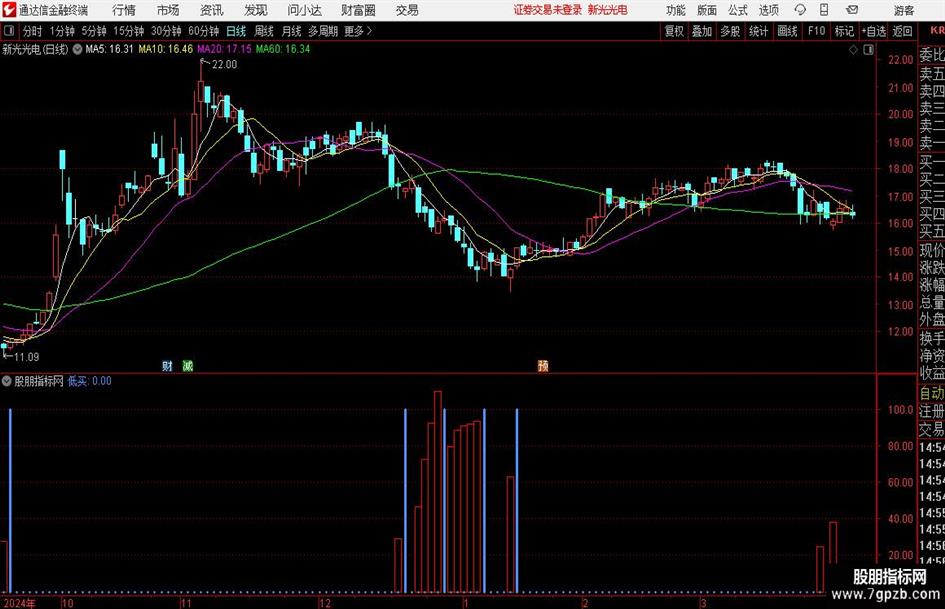Click the 多股 multi-stock button

[730, 31]
